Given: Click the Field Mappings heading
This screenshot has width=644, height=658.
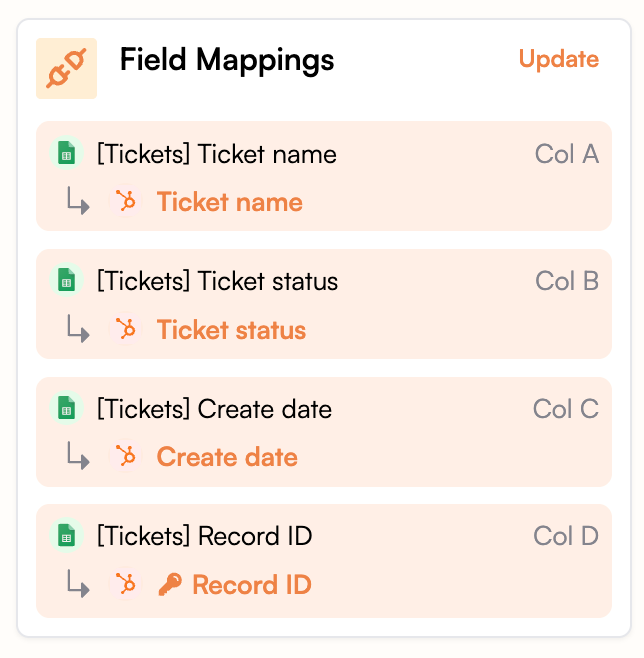Looking at the screenshot, I should point(227,60).
